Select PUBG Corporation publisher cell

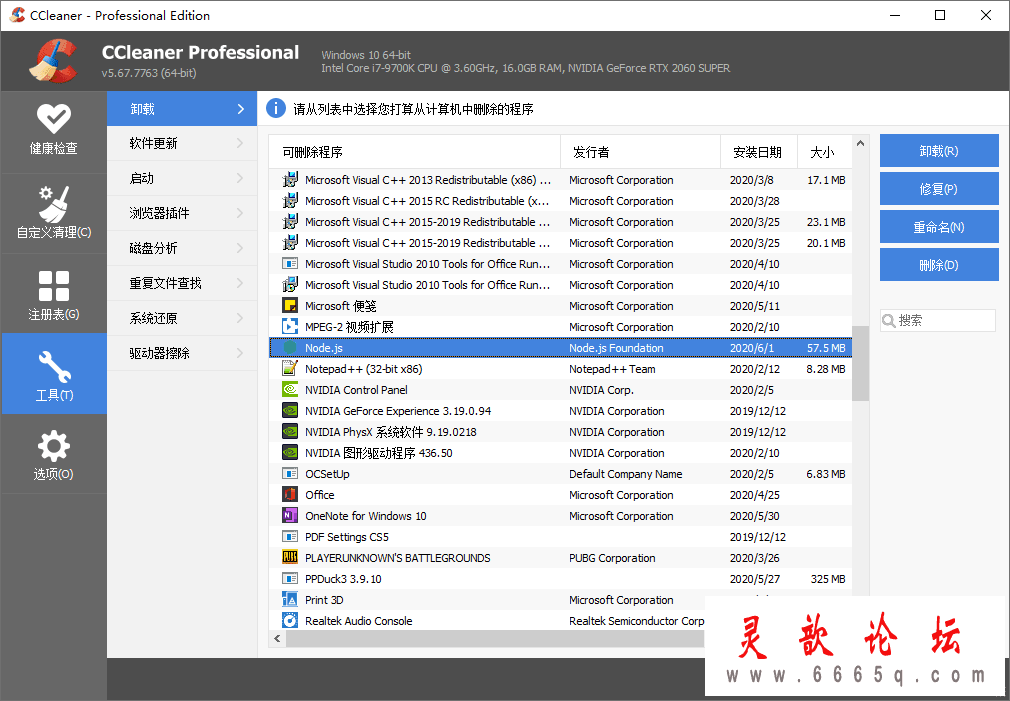point(612,558)
